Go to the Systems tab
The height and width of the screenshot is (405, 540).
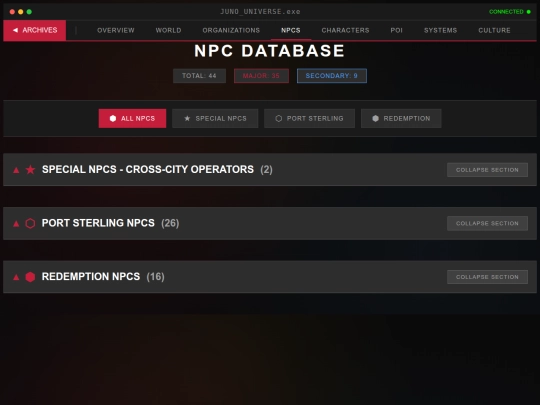pyautogui.click(x=440, y=30)
